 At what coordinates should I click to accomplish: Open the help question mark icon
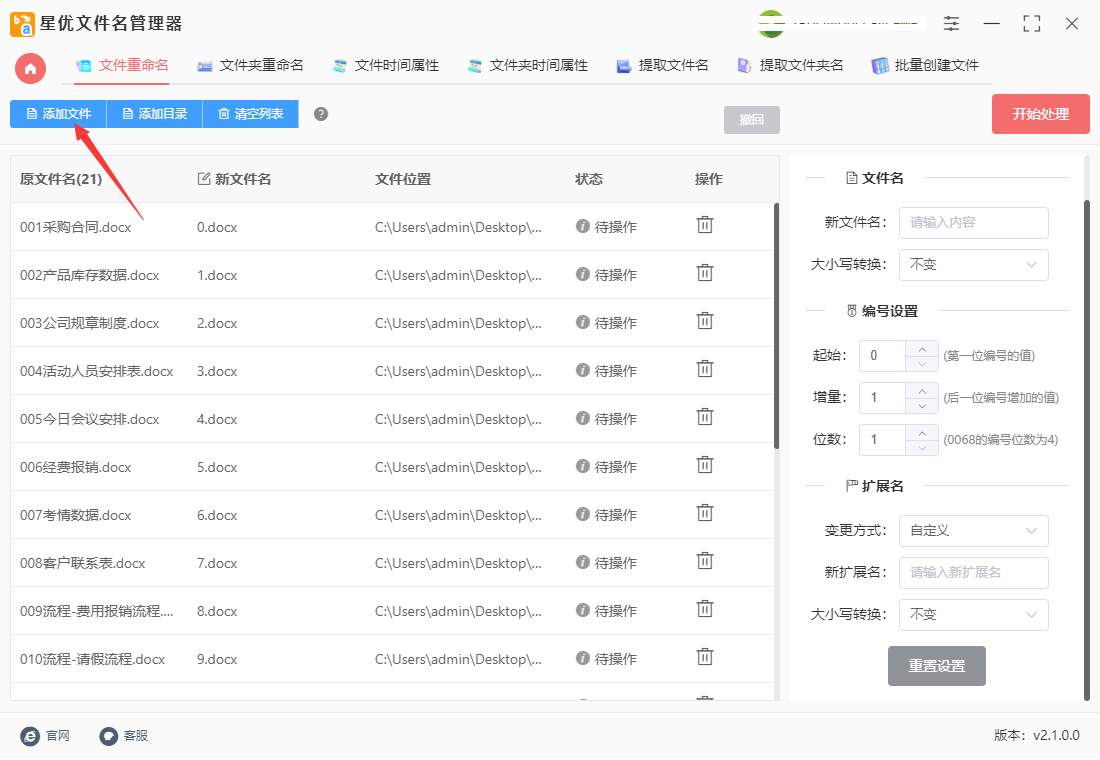click(321, 114)
